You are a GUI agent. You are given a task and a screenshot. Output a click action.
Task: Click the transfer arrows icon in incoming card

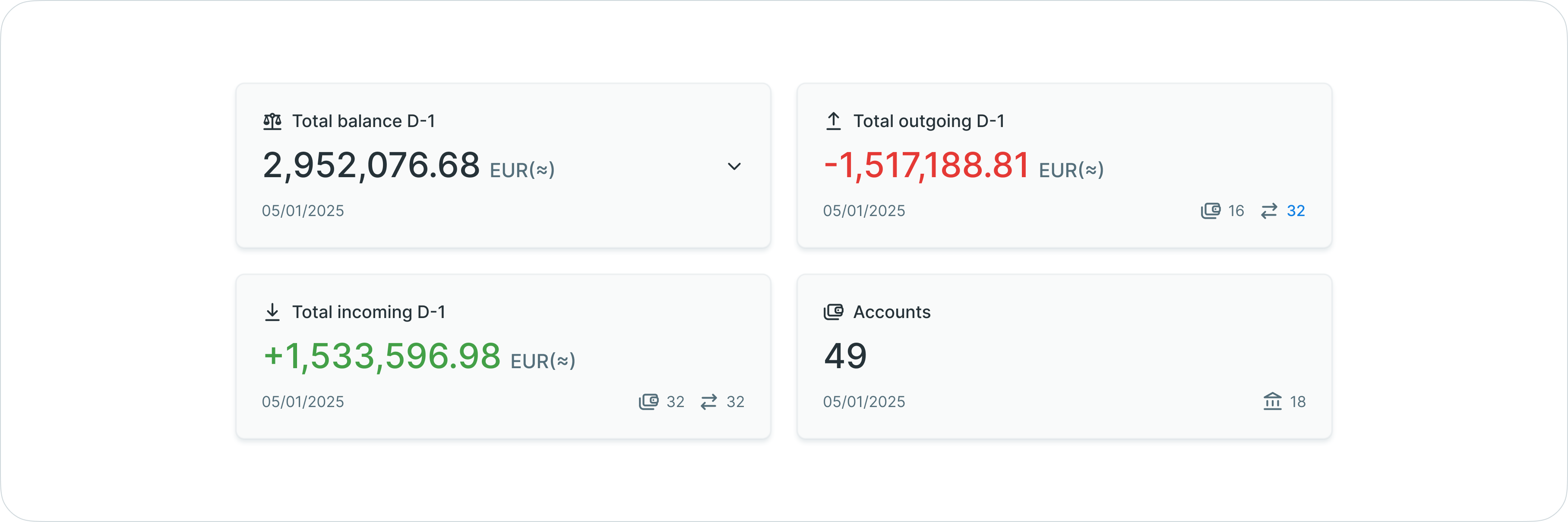pyautogui.click(x=708, y=402)
